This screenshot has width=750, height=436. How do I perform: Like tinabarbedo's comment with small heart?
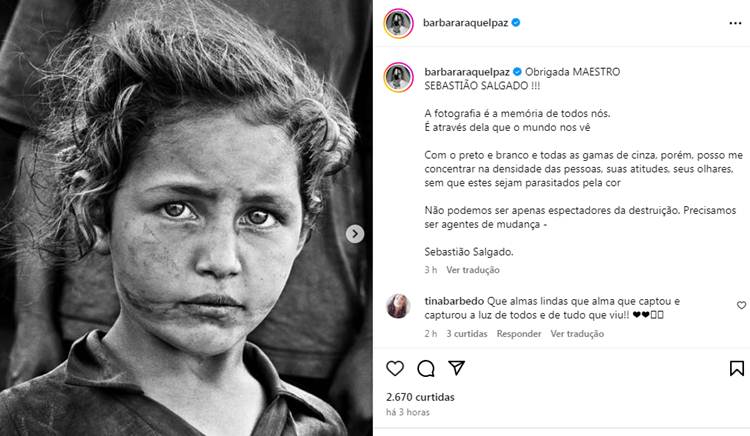click(x=741, y=305)
